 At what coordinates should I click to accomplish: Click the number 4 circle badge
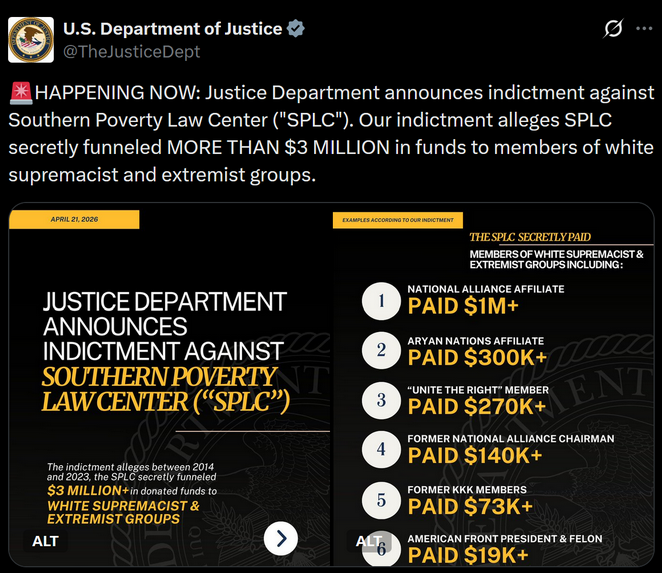[x=381, y=448]
